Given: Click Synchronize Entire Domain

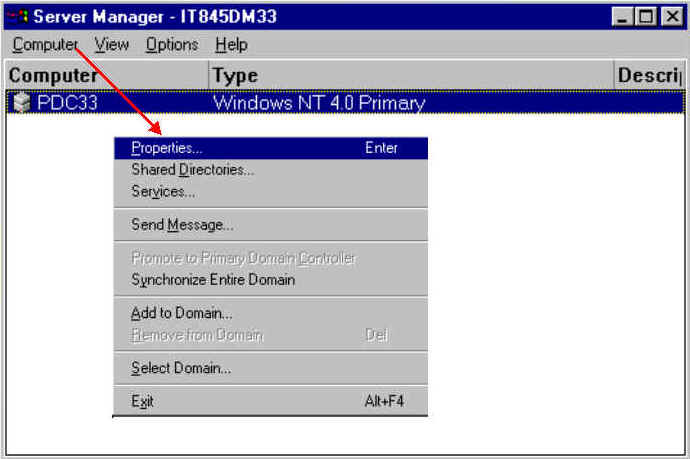Looking at the screenshot, I should (x=271, y=280).
